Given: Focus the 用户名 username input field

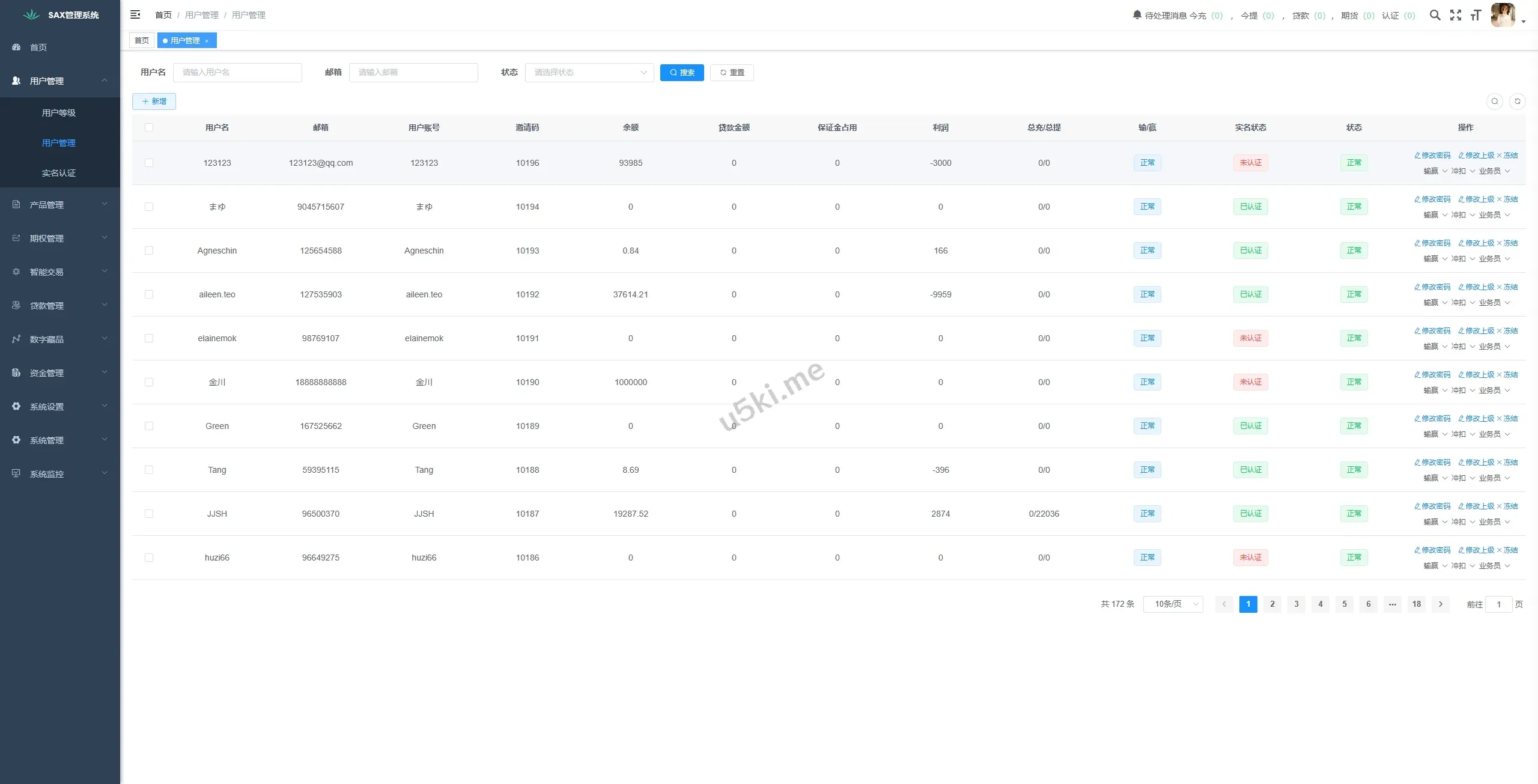Looking at the screenshot, I should pyautogui.click(x=237, y=73).
